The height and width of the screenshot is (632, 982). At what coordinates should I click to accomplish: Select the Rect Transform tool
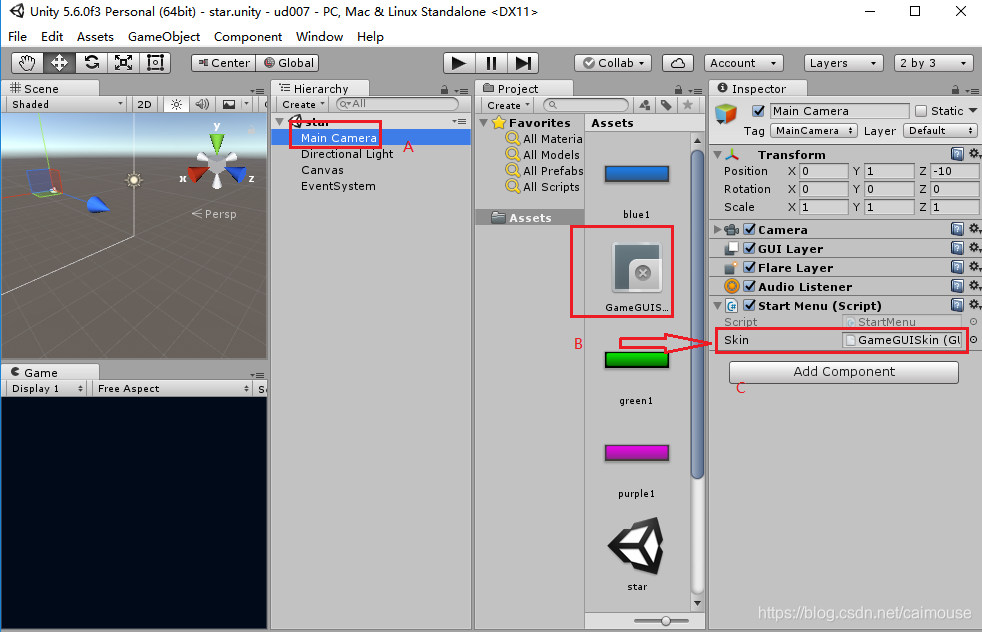(x=155, y=63)
